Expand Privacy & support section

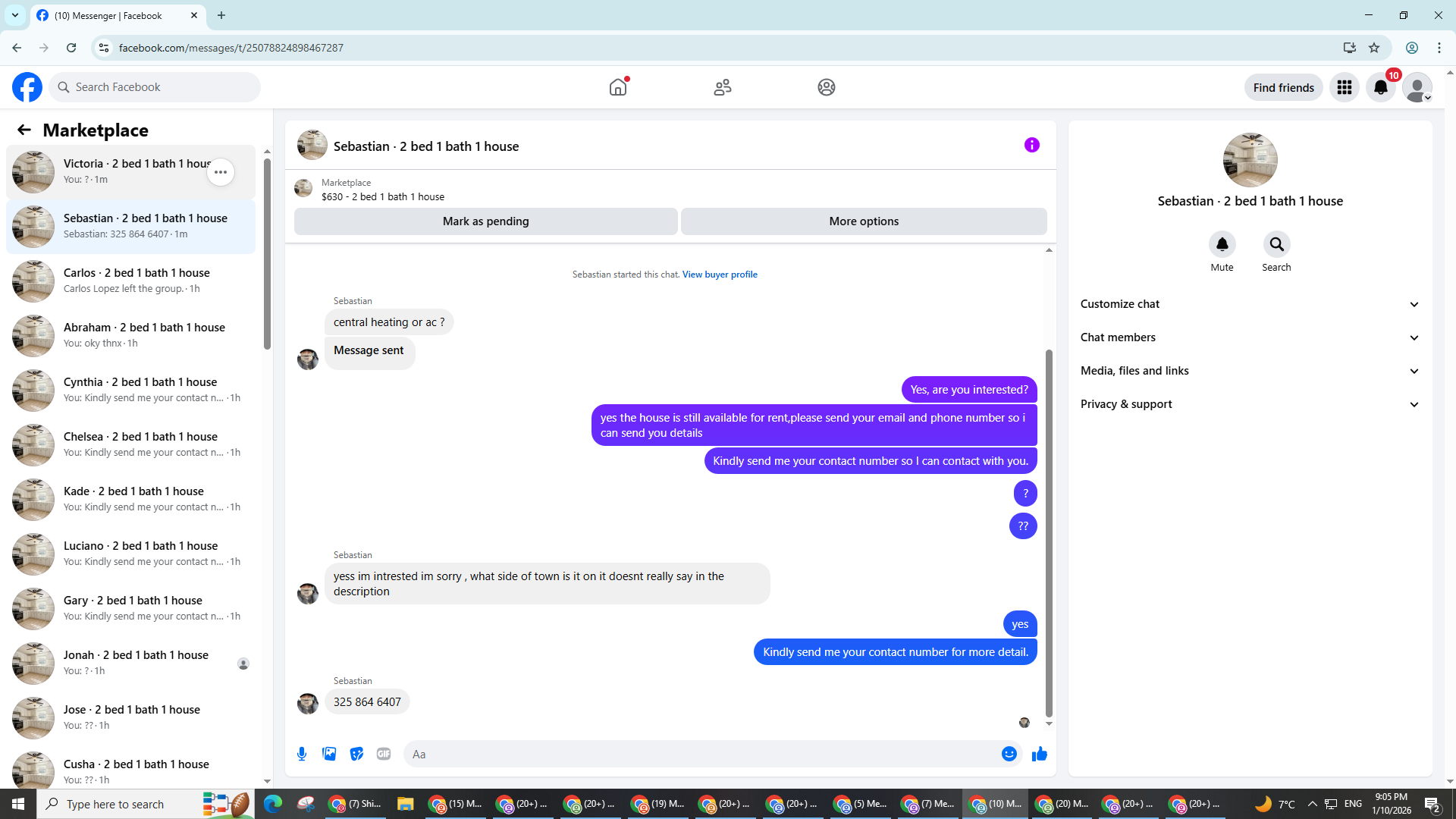[x=1249, y=404]
